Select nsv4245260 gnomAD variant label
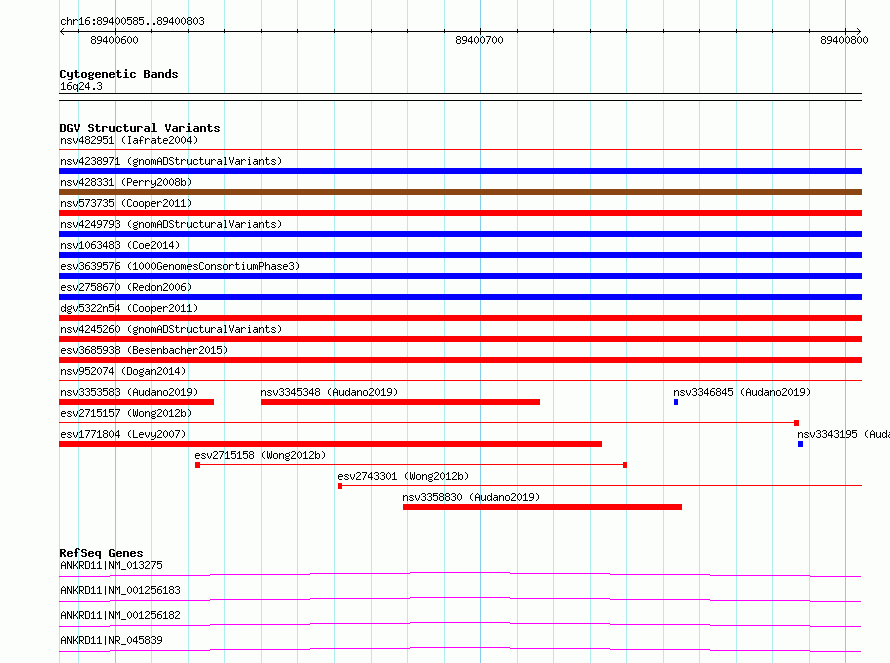 pos(171,329)
